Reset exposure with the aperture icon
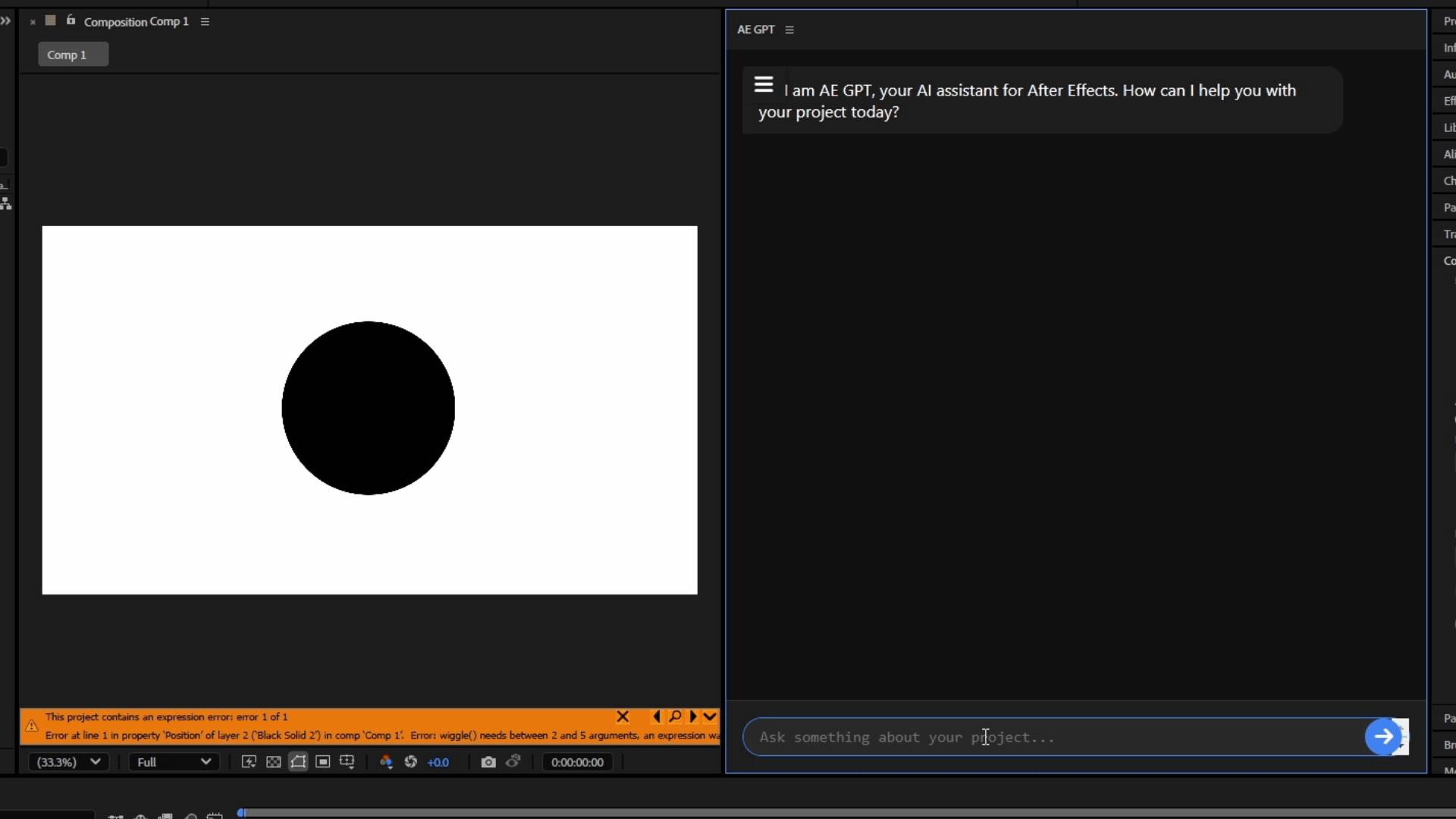This screenshot has width=1456, height=819. pyautogui.click(x=411, y=762)
